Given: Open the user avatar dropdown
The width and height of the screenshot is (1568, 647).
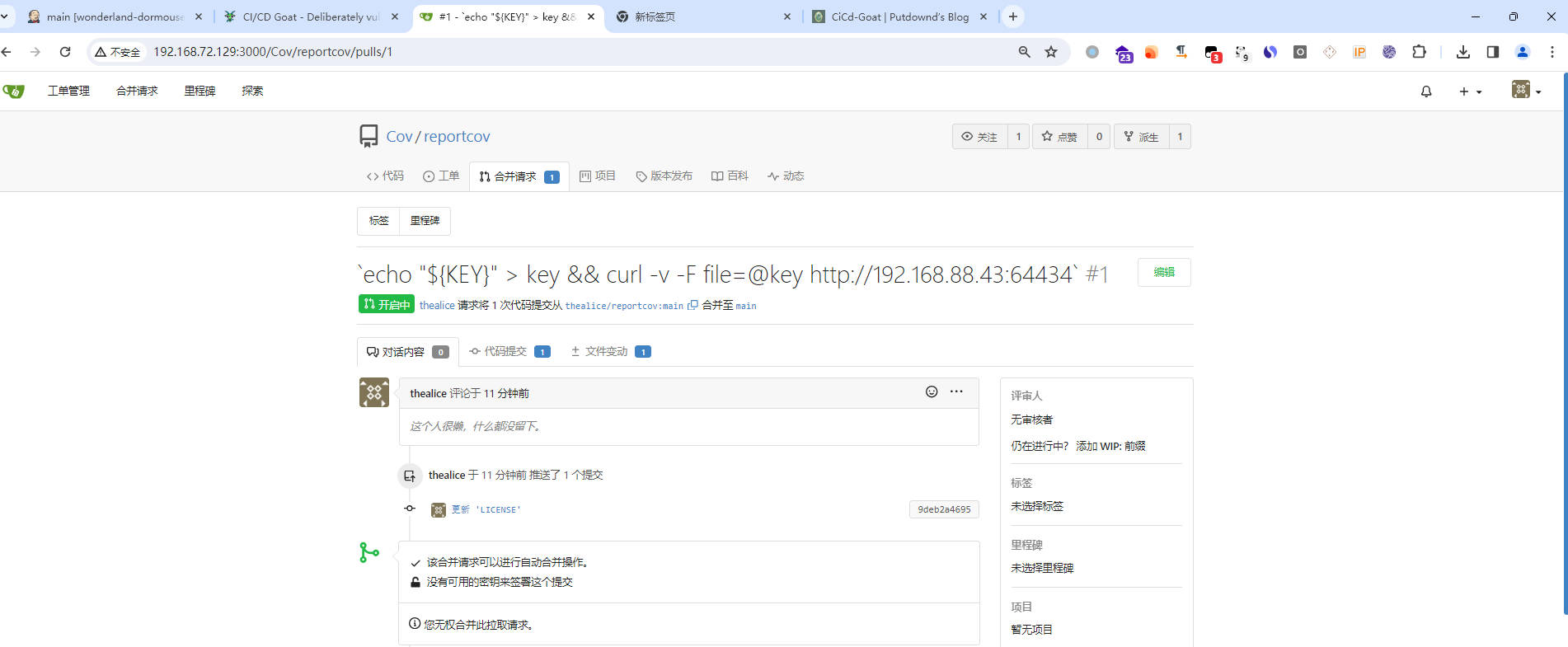Looking at the screenshot, I should coord(1527,90).
